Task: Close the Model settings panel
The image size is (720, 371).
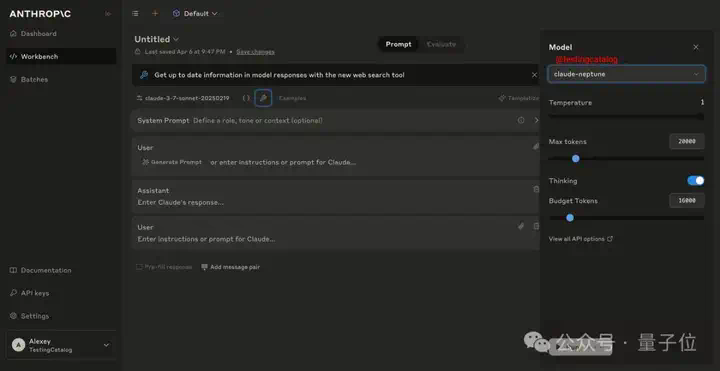Action: 696,47
